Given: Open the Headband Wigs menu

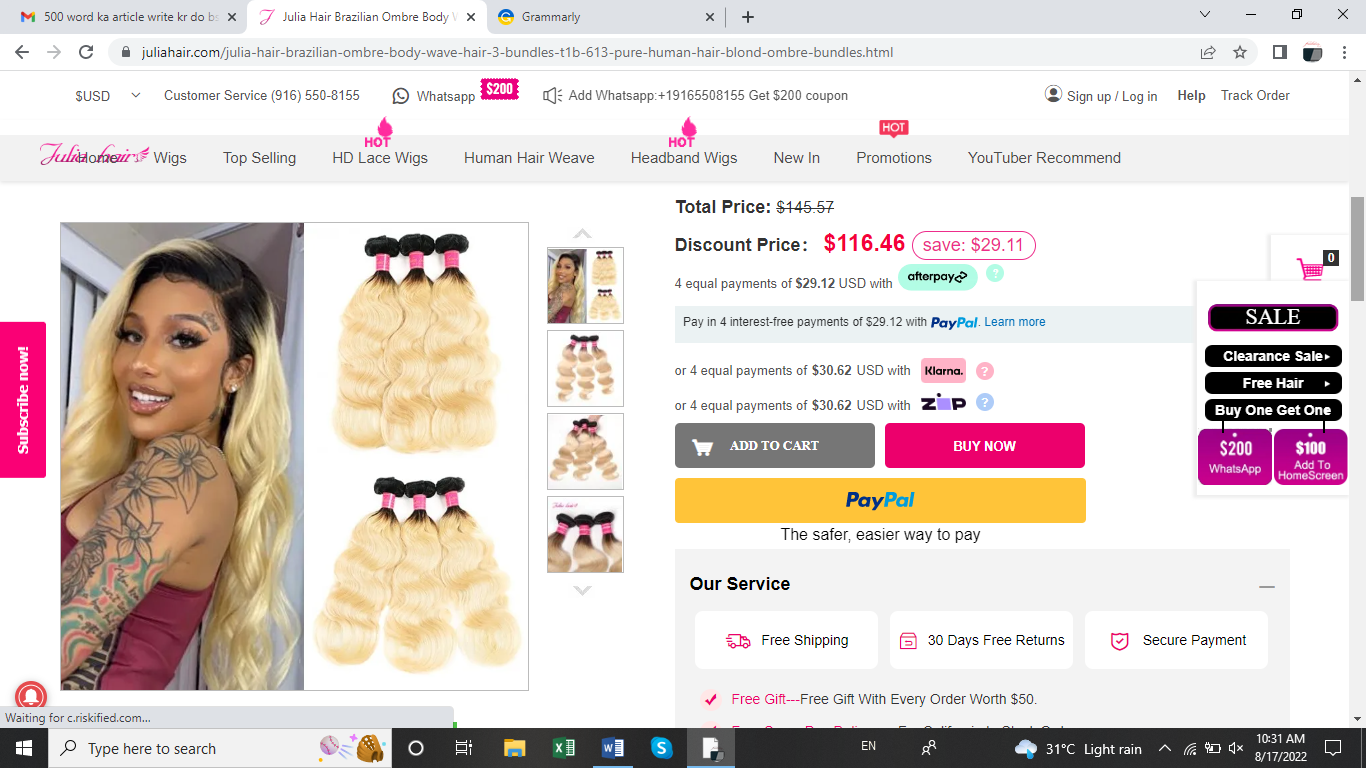Looking at the screenshot, I should click(684, 158).
